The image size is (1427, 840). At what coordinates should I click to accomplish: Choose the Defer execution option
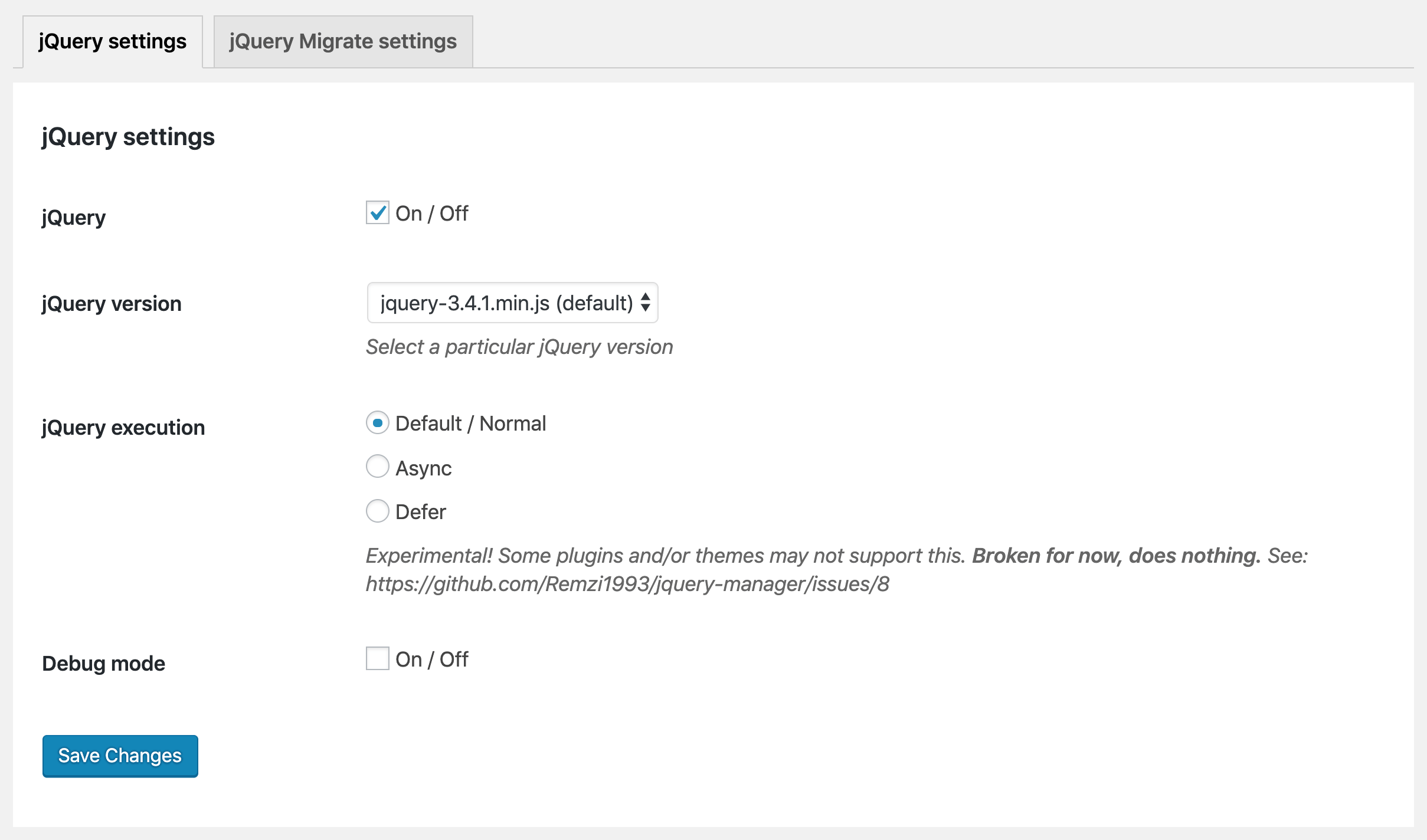pos(377,511)
